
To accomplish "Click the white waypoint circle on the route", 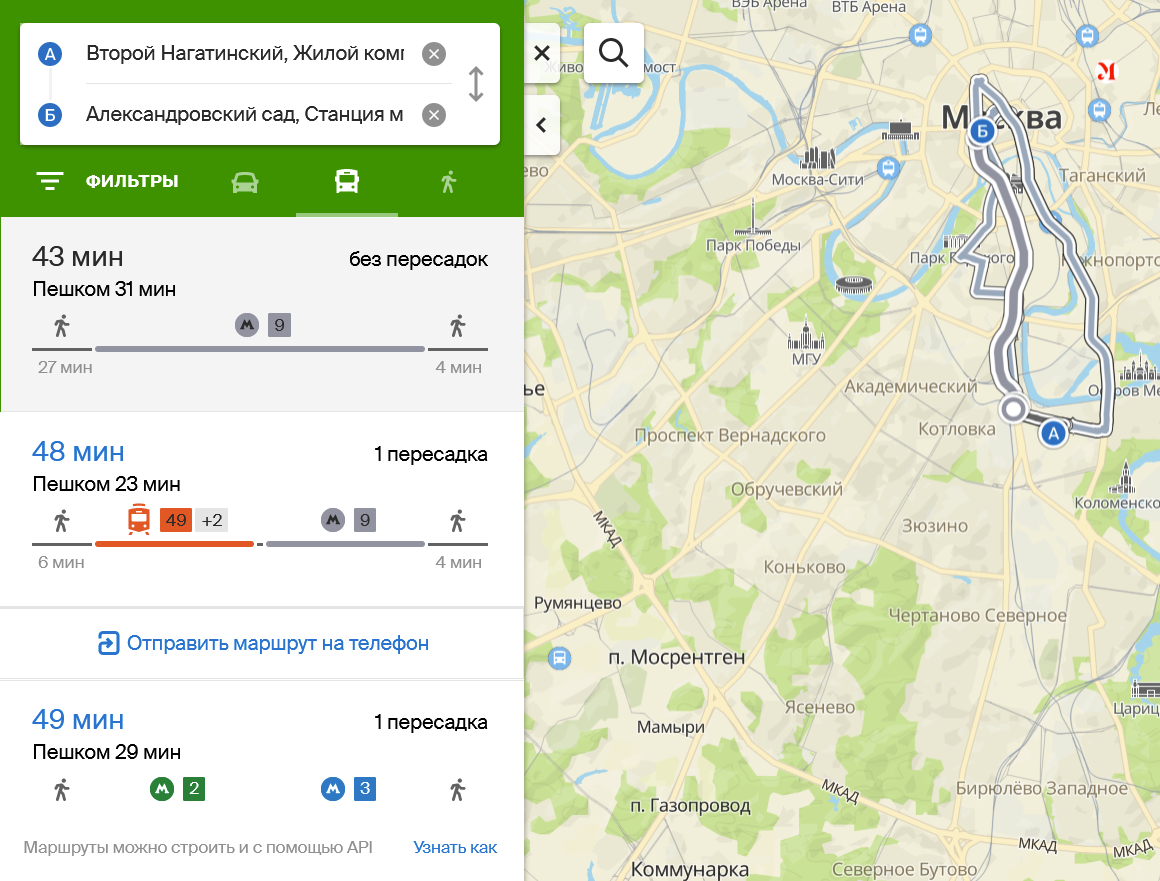I will (1014, 408).
